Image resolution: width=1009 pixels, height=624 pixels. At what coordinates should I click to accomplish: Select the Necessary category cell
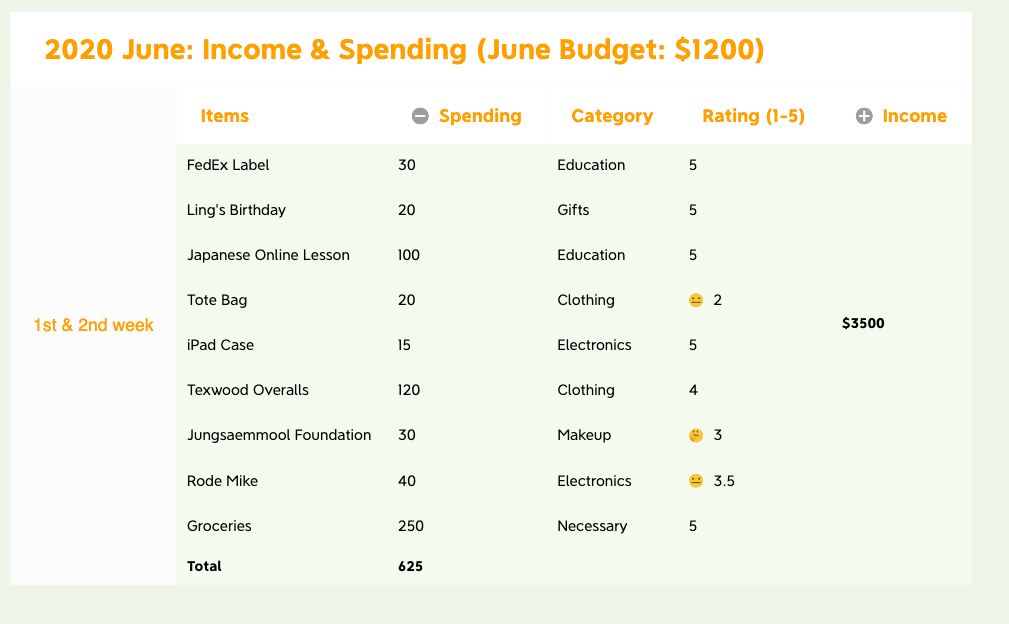[x=592, y=526]
